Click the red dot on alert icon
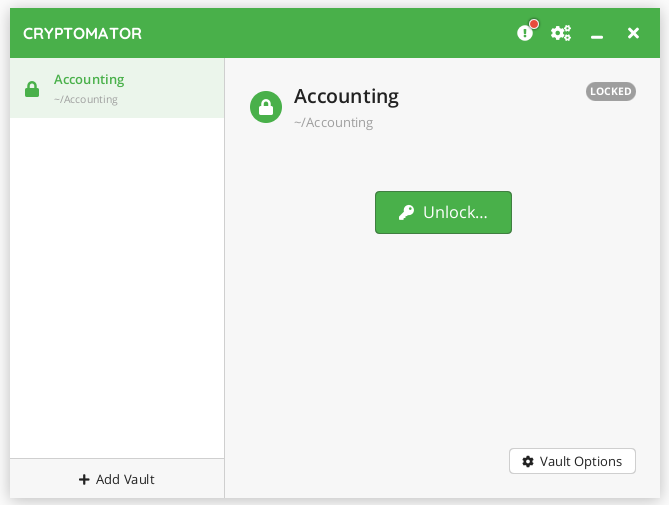Image resolution: width=669 pixels, height=505 pixels. pyautogui.click(x=534, y=24)
